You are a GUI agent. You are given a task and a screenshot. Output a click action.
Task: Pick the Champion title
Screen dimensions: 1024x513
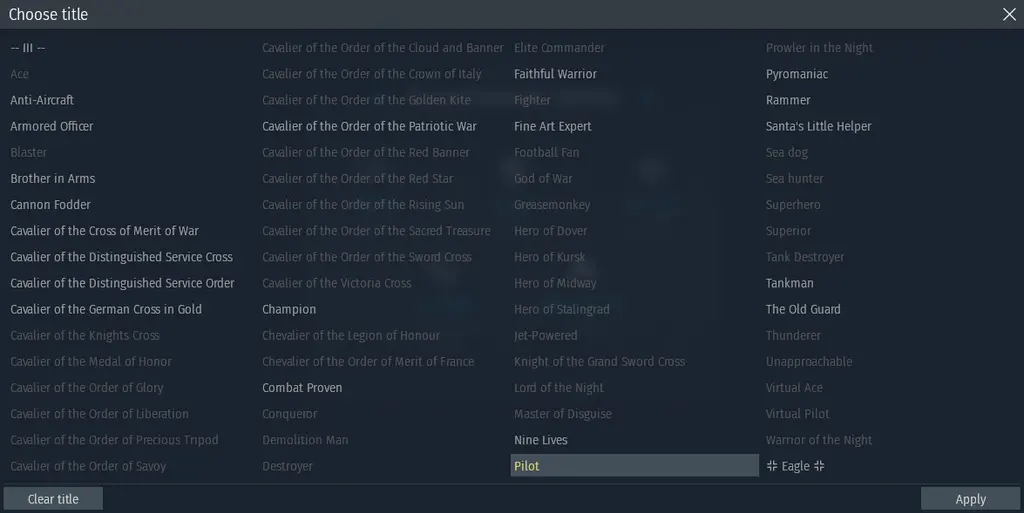click(289, 309)
